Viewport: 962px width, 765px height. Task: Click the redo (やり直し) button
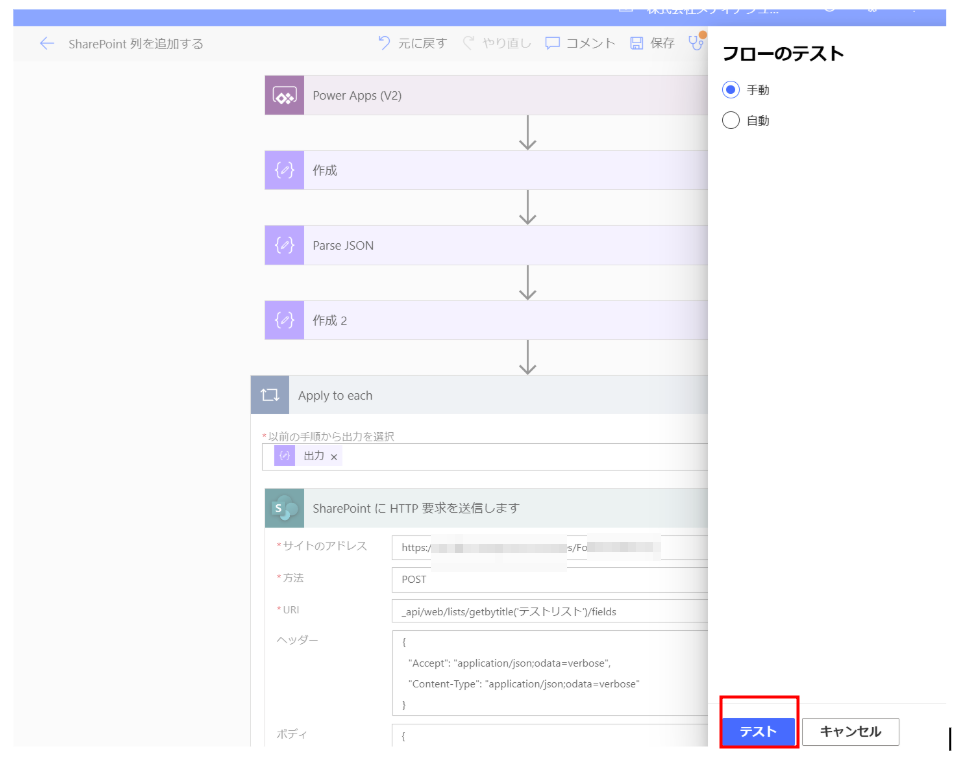point(496,43)
